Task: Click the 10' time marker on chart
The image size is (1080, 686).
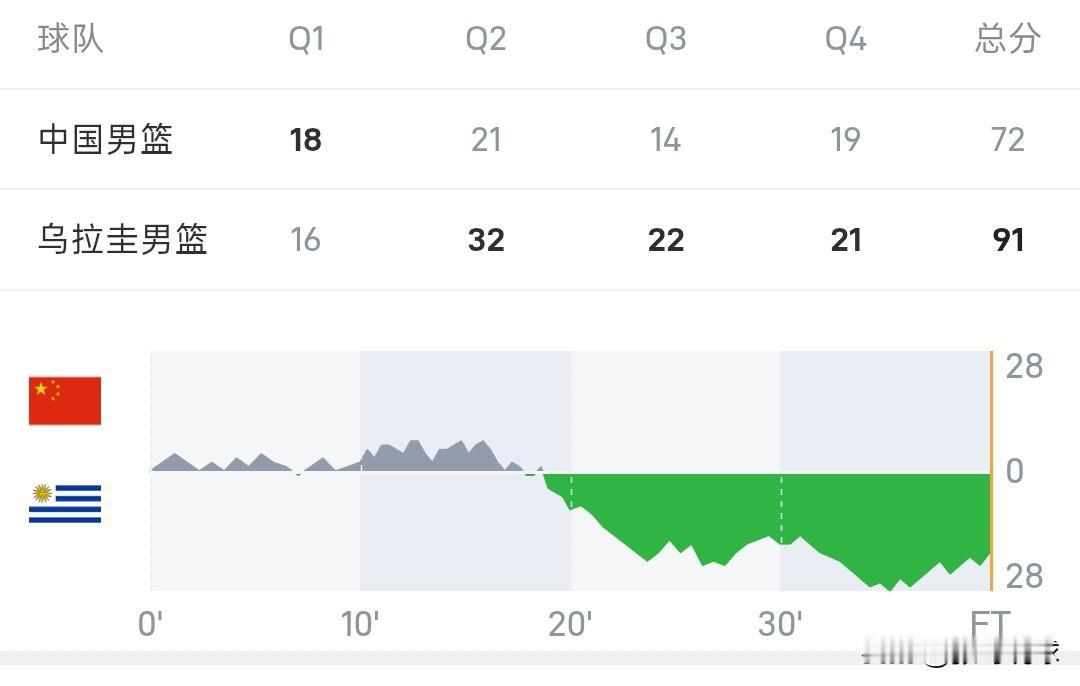Action: click(360, 624)
